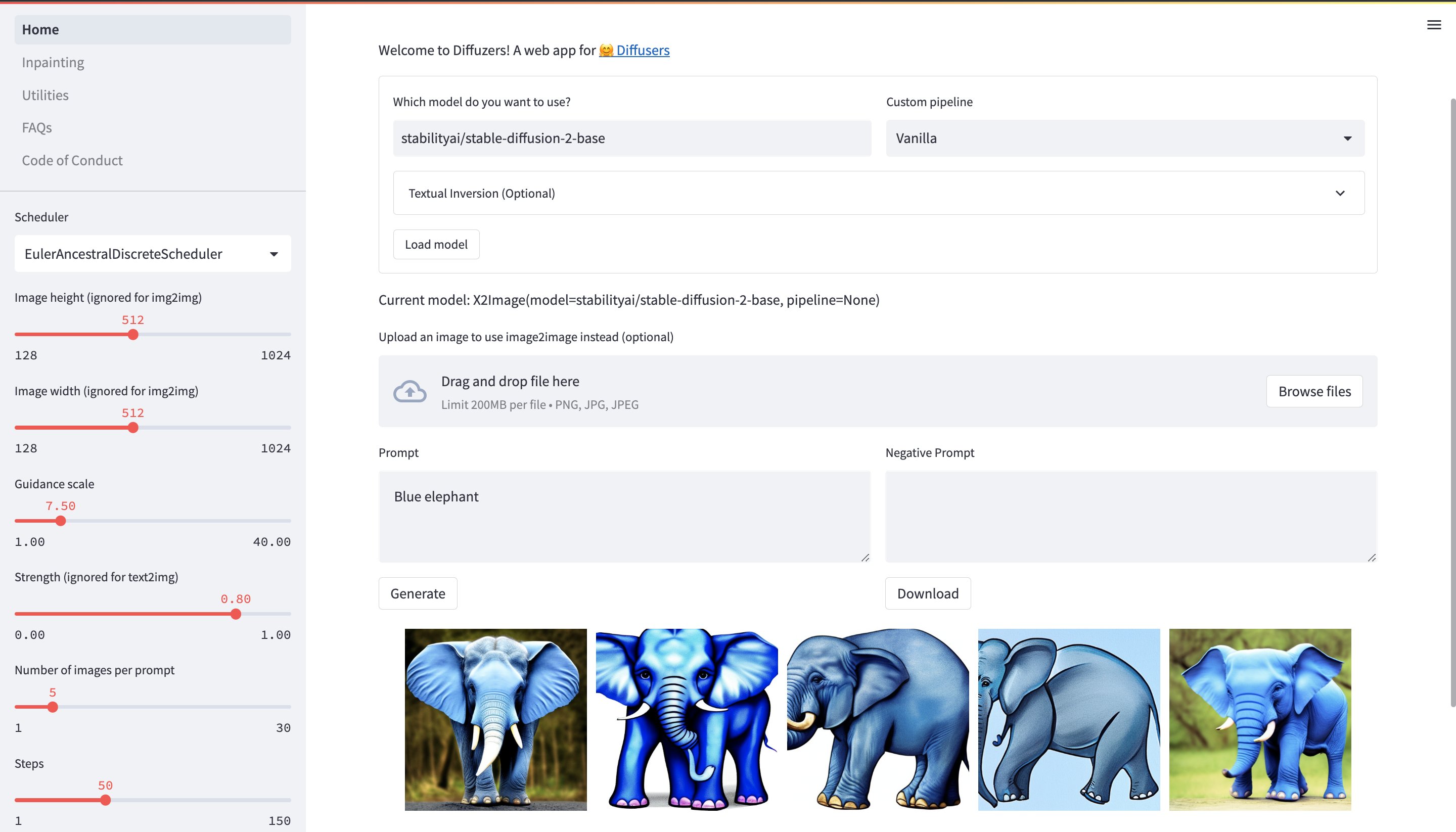Image resolution: width=1456 pixels, height=832 pixels.
Task: Click the Prompt textarea resize handle
Action: [x=864, y=557]
